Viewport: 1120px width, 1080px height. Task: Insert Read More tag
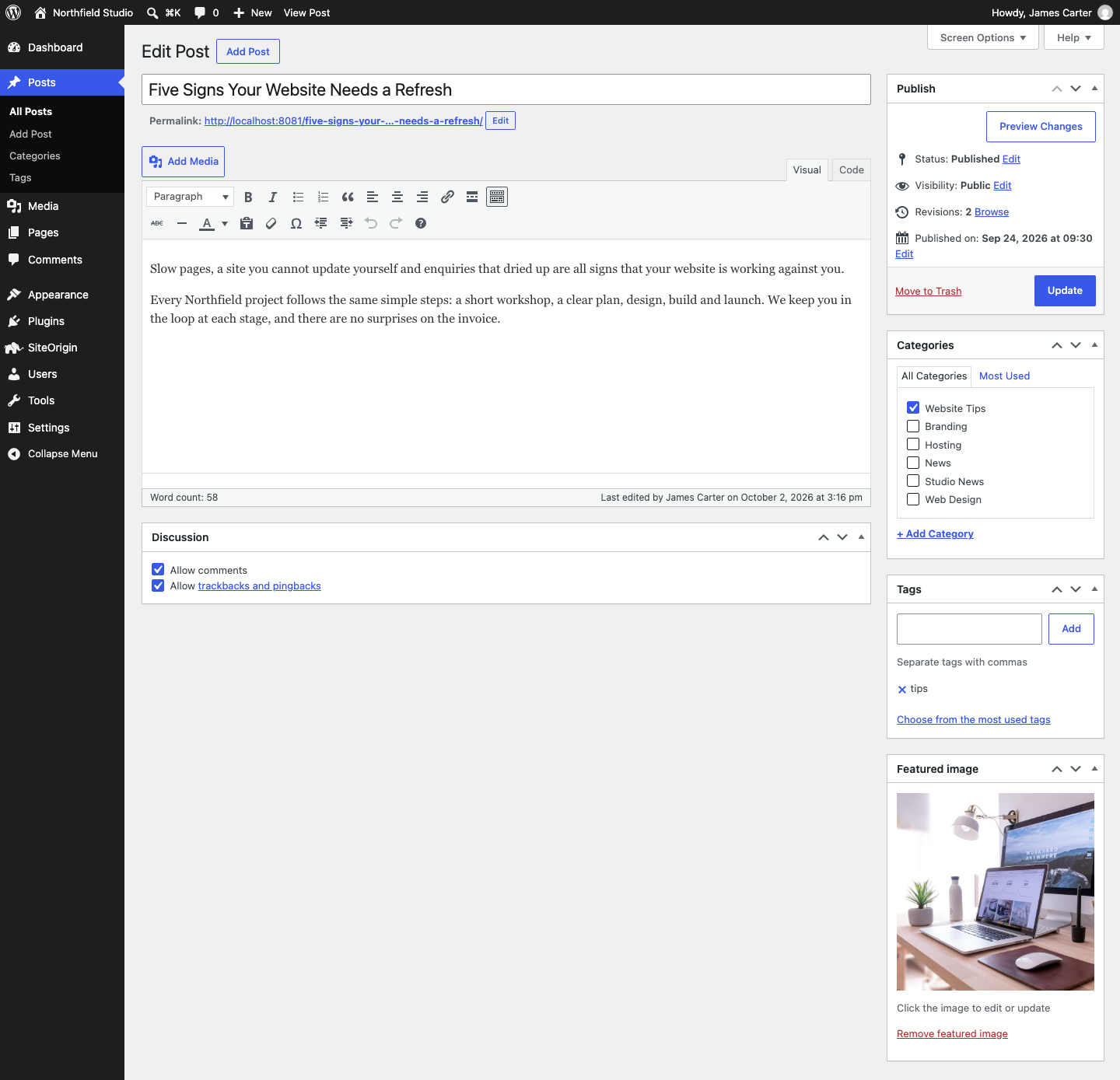[472, 197]
